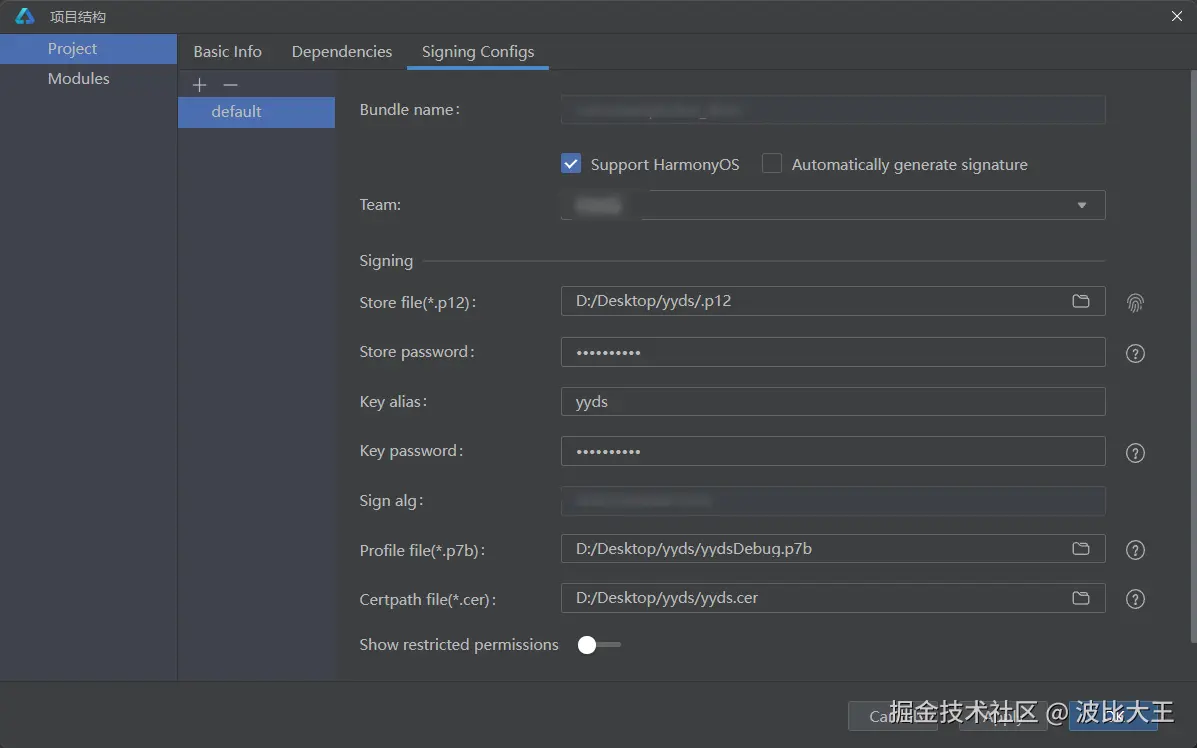Browse for Certpath file using folder icon
This screenshot has height=748, width=1197.
(x=1080, y=598)
